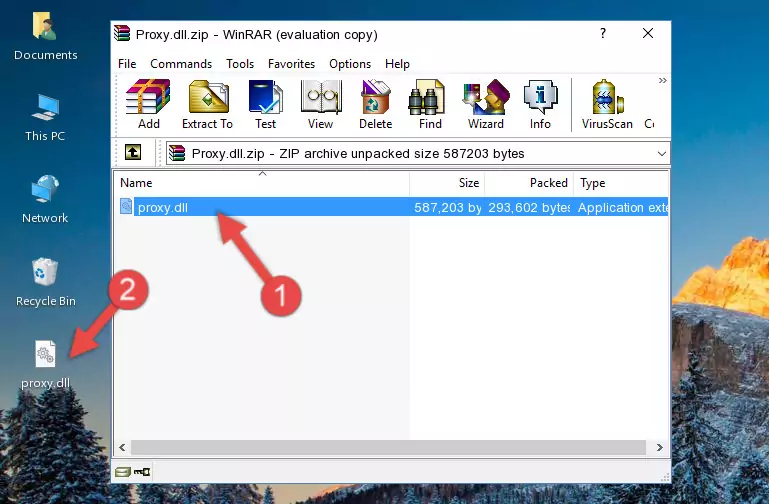769x504 pixels.
Task: Click the horizontal scrollbar left arrow
Action: 122,447
